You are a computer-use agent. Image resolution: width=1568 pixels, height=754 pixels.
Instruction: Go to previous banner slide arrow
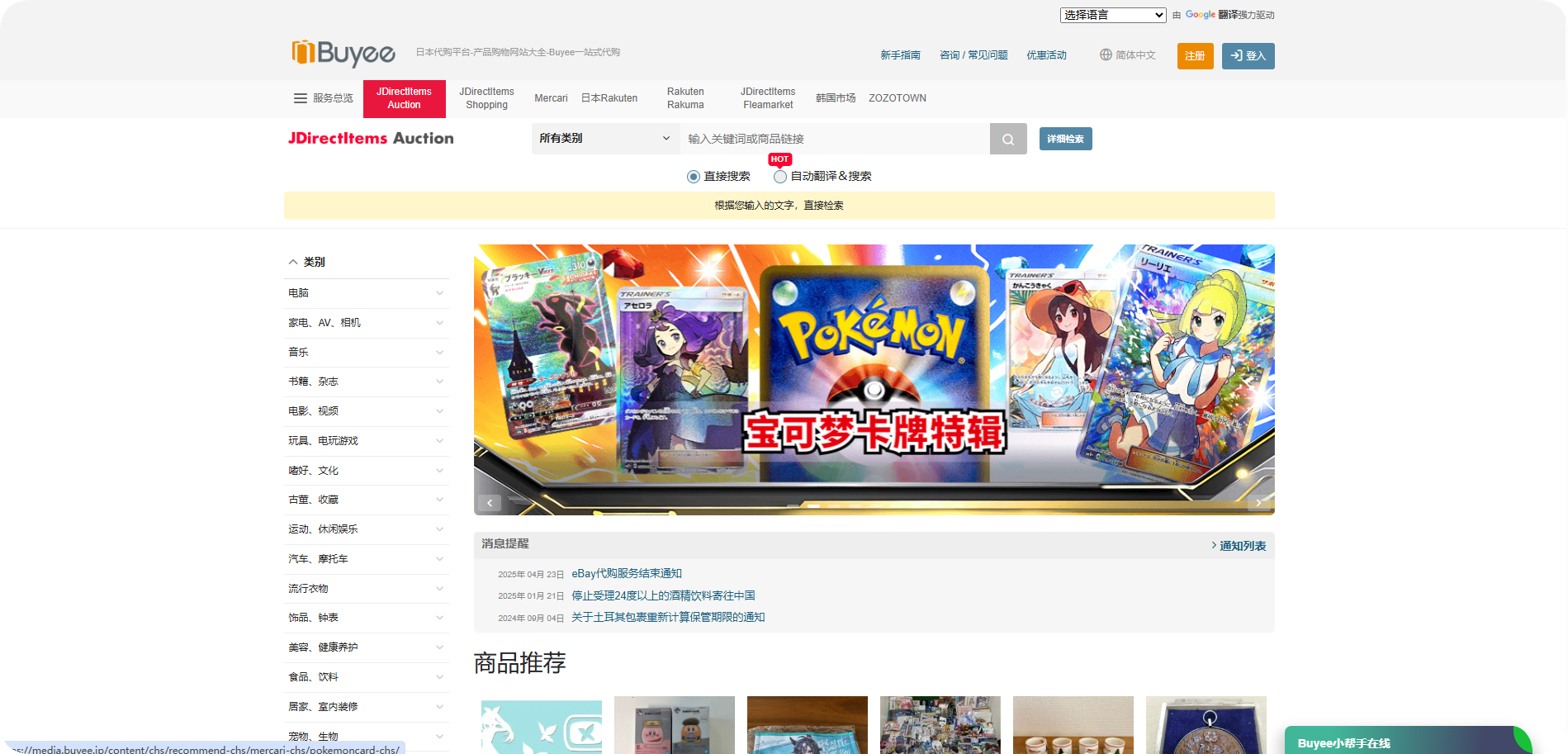[x=490, y=503]
